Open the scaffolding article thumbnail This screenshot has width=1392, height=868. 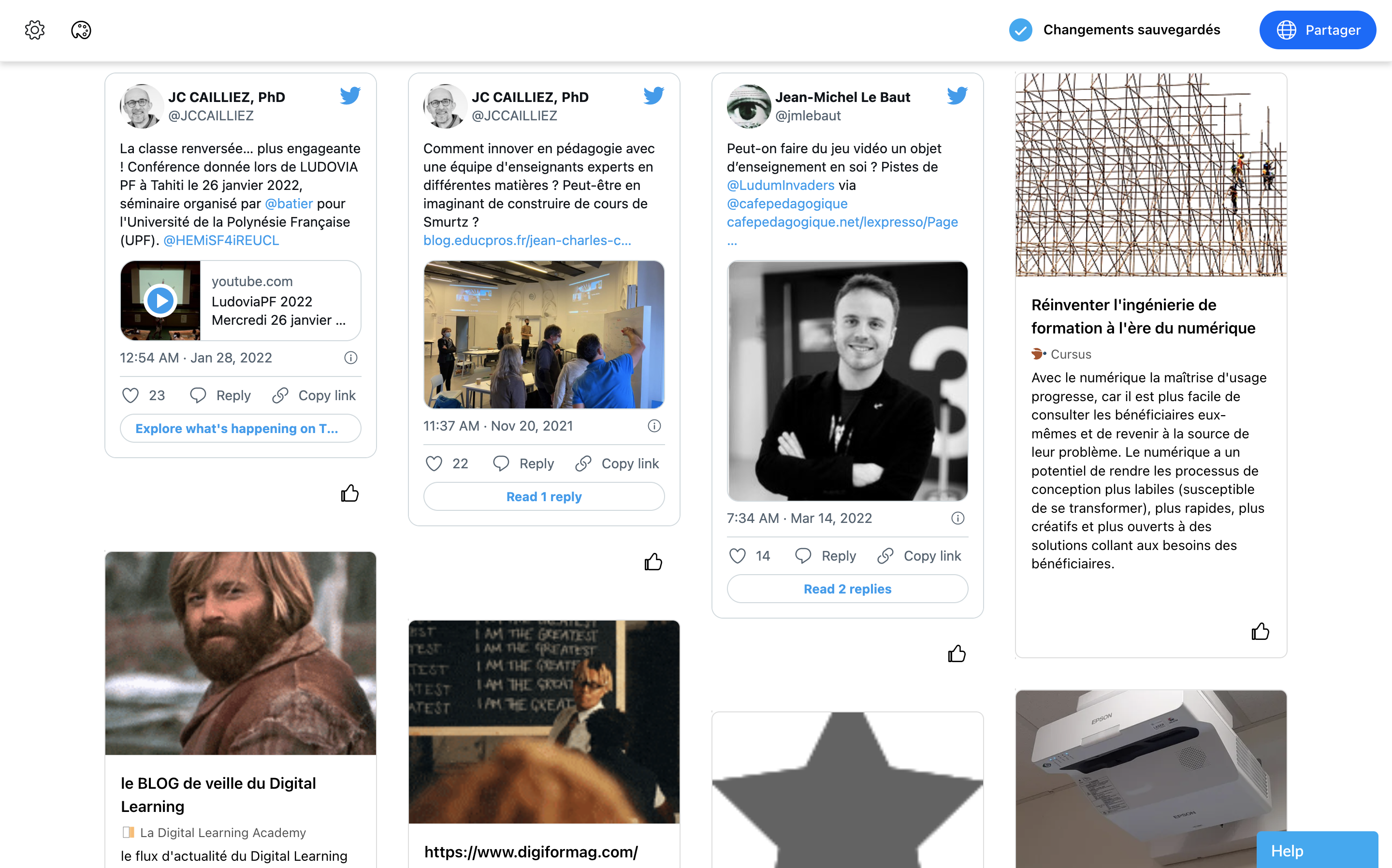click(1151, 174)
